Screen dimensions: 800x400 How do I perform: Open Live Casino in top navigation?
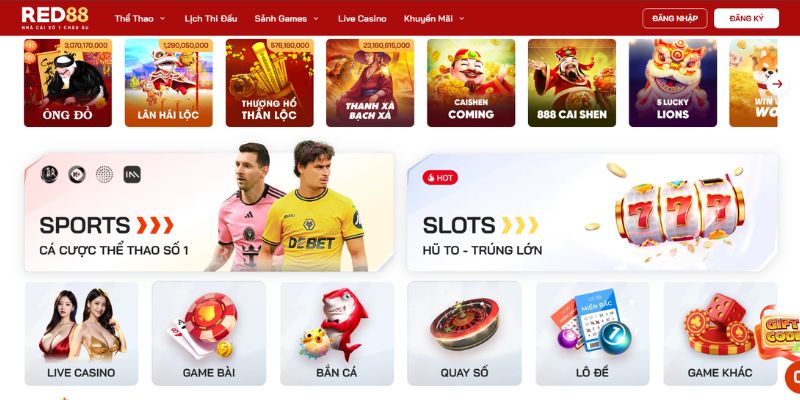(x=362, y=18)
